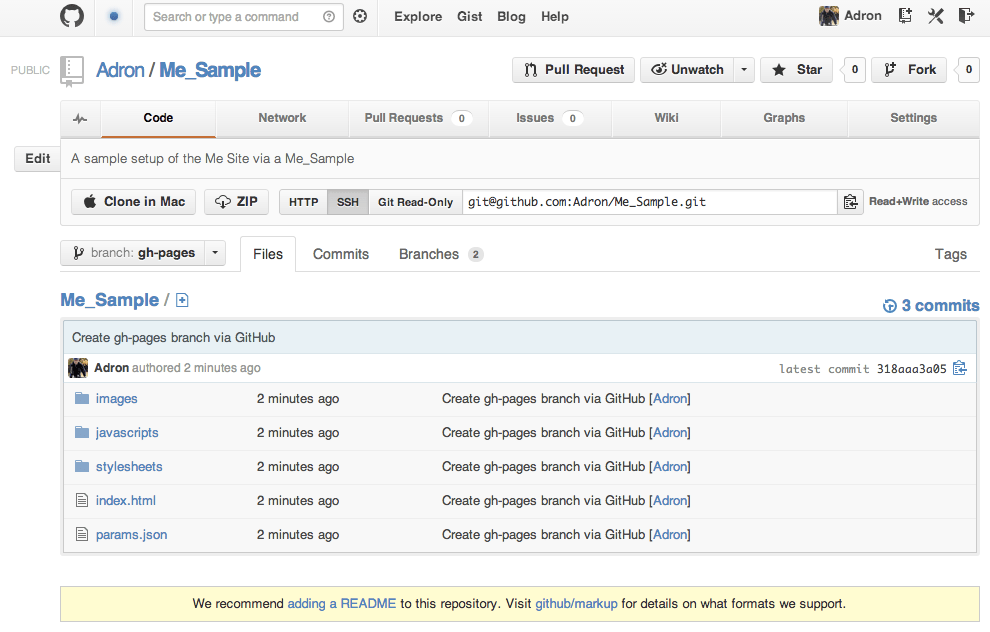Click the create new file plus icon
Image resolution: width=990 pixels, height=632 pixels.
[x=182, y=300]
